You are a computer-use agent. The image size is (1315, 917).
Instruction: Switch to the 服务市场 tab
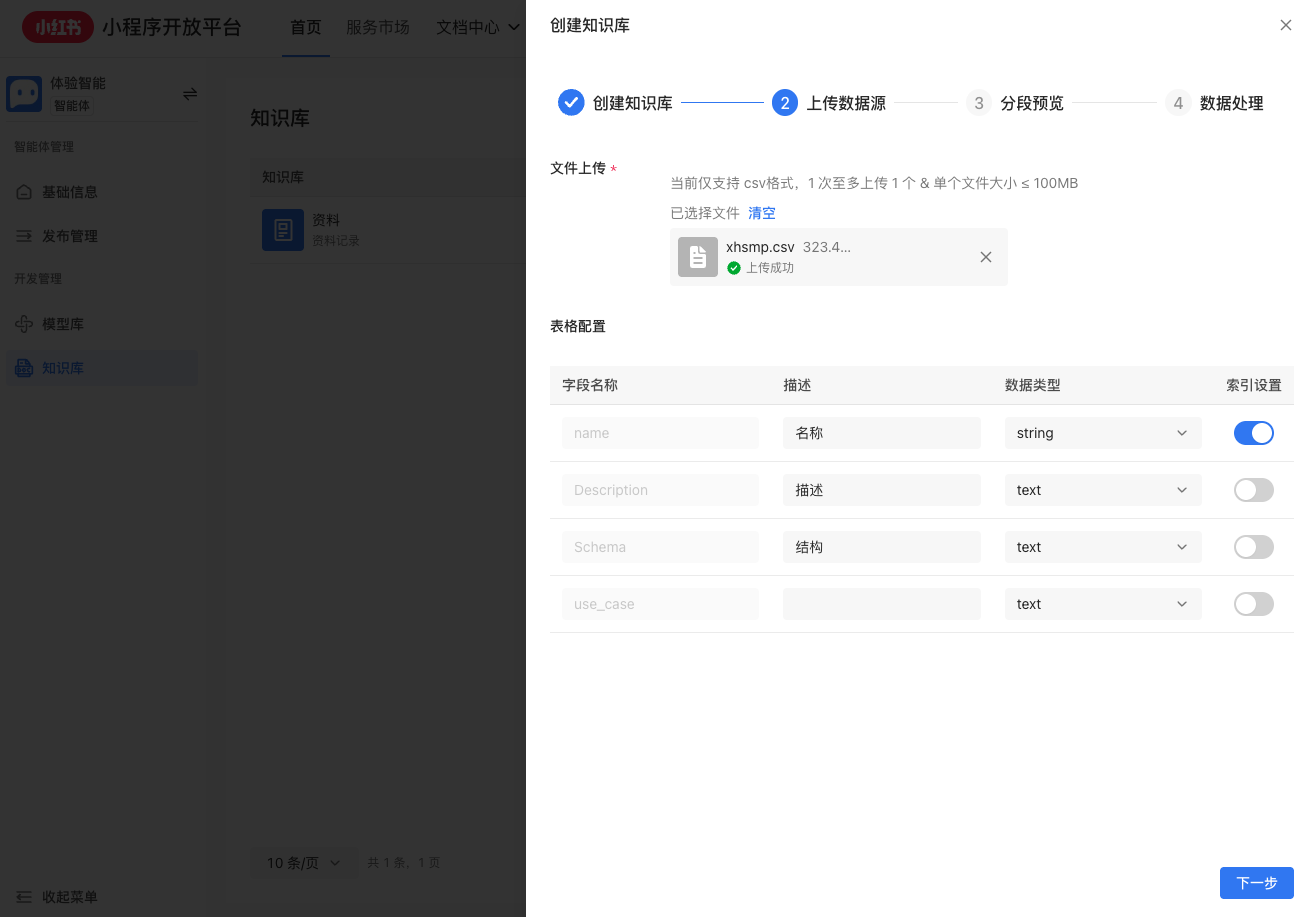tap(378, 27)
